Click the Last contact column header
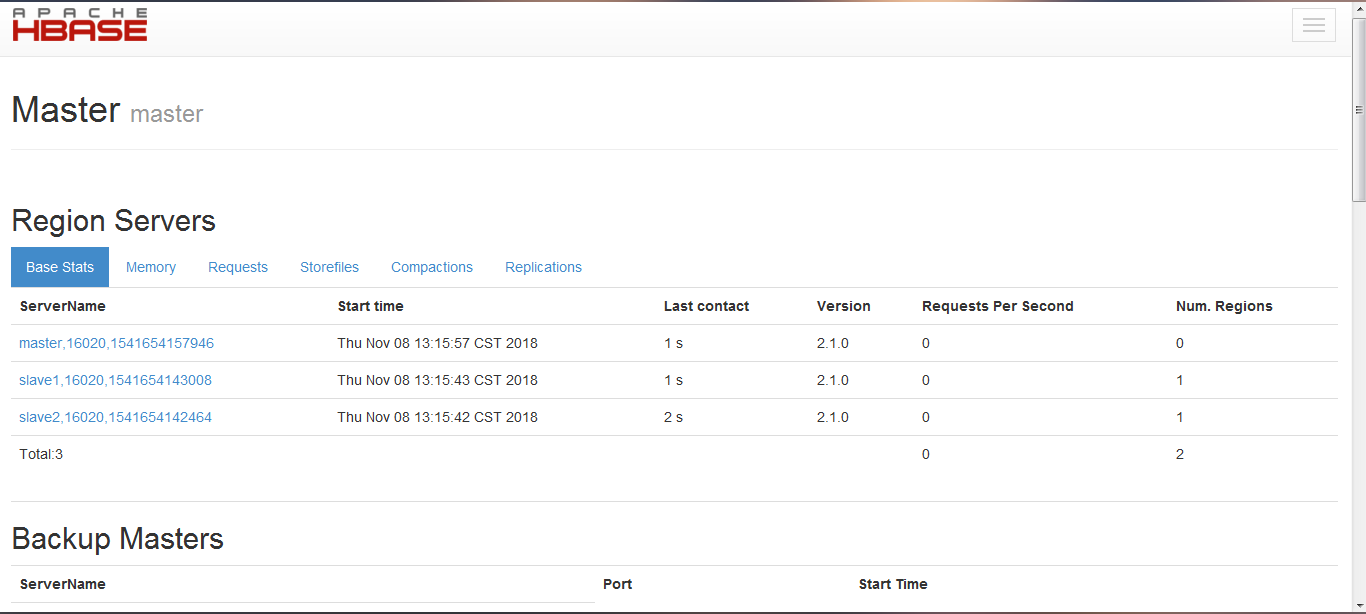Viewport: 1366px width, 614px height. coord(706,306)
